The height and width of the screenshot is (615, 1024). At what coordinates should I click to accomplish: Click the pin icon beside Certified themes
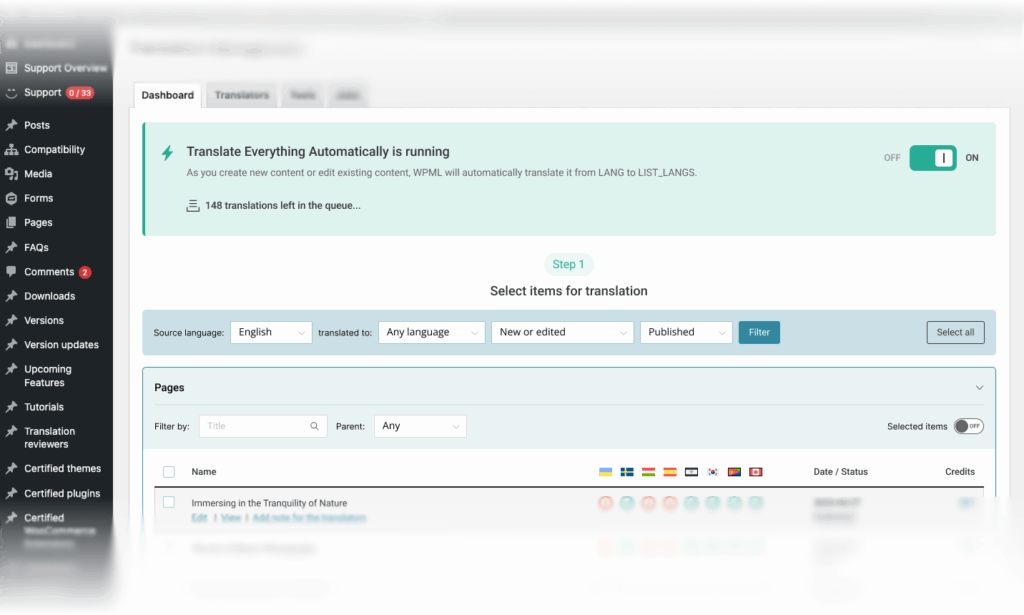(x=11, y=468)
